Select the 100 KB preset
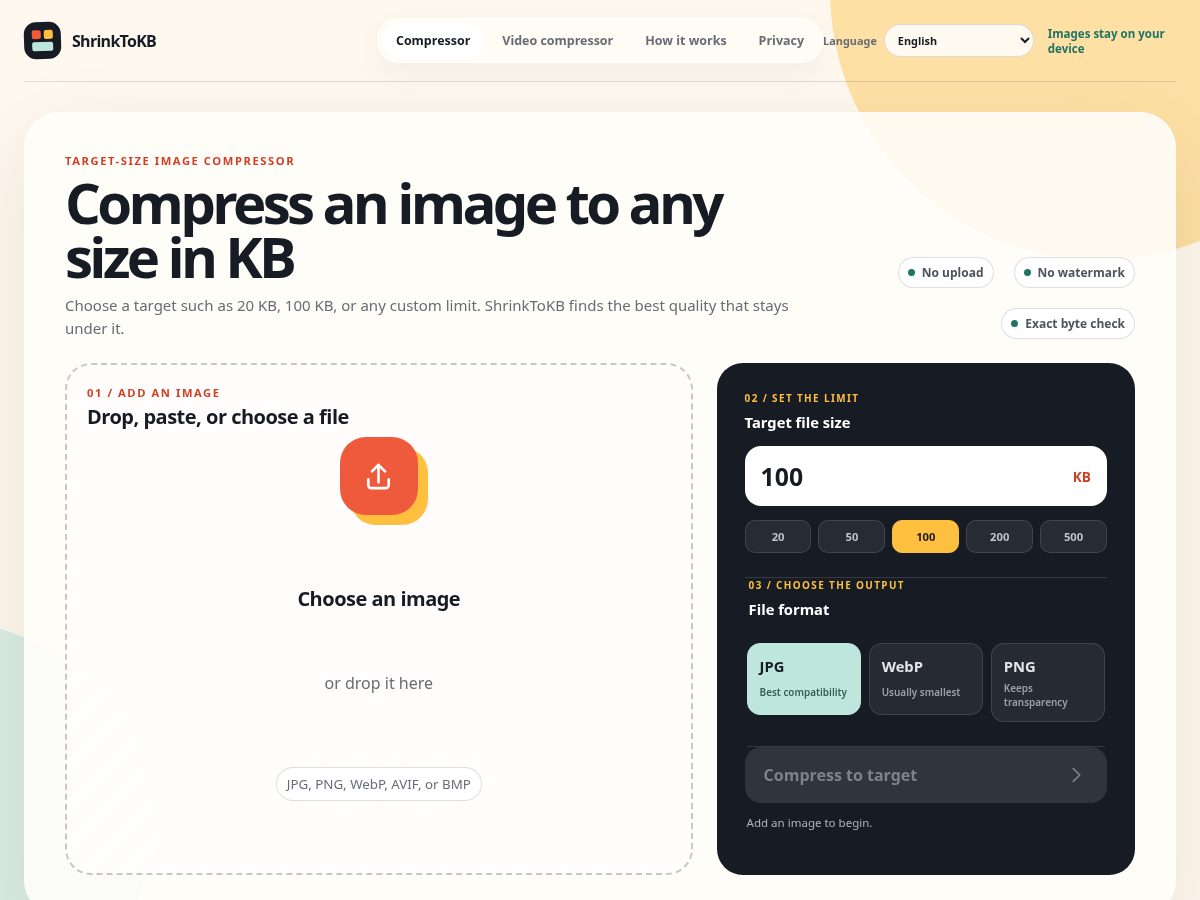 pyautogui.click(x=926, y=537)
